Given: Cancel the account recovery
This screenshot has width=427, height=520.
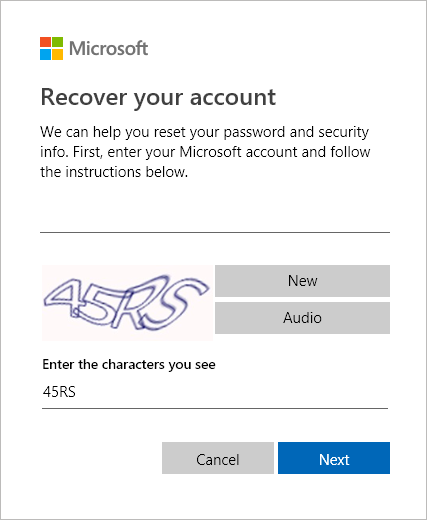Looking at the screenshot, I should (x=218, y=458).
